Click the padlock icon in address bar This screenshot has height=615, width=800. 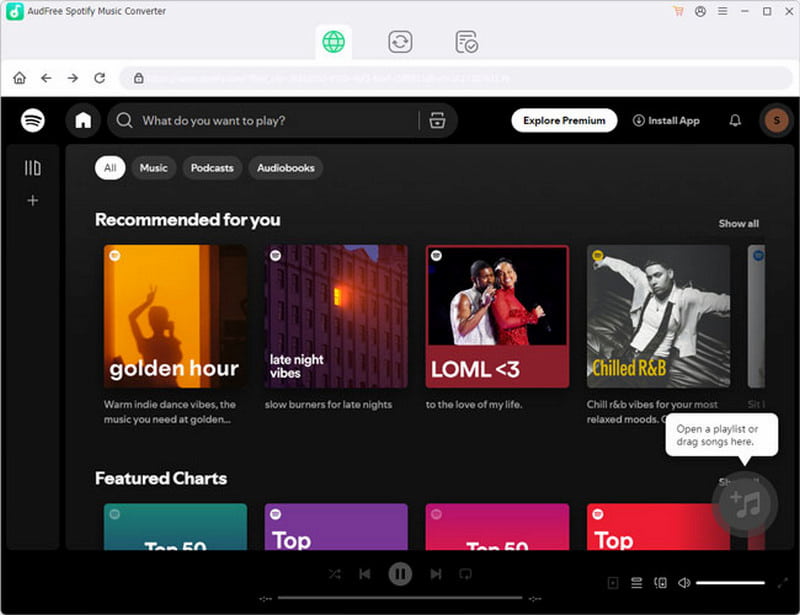coord(138,78)
